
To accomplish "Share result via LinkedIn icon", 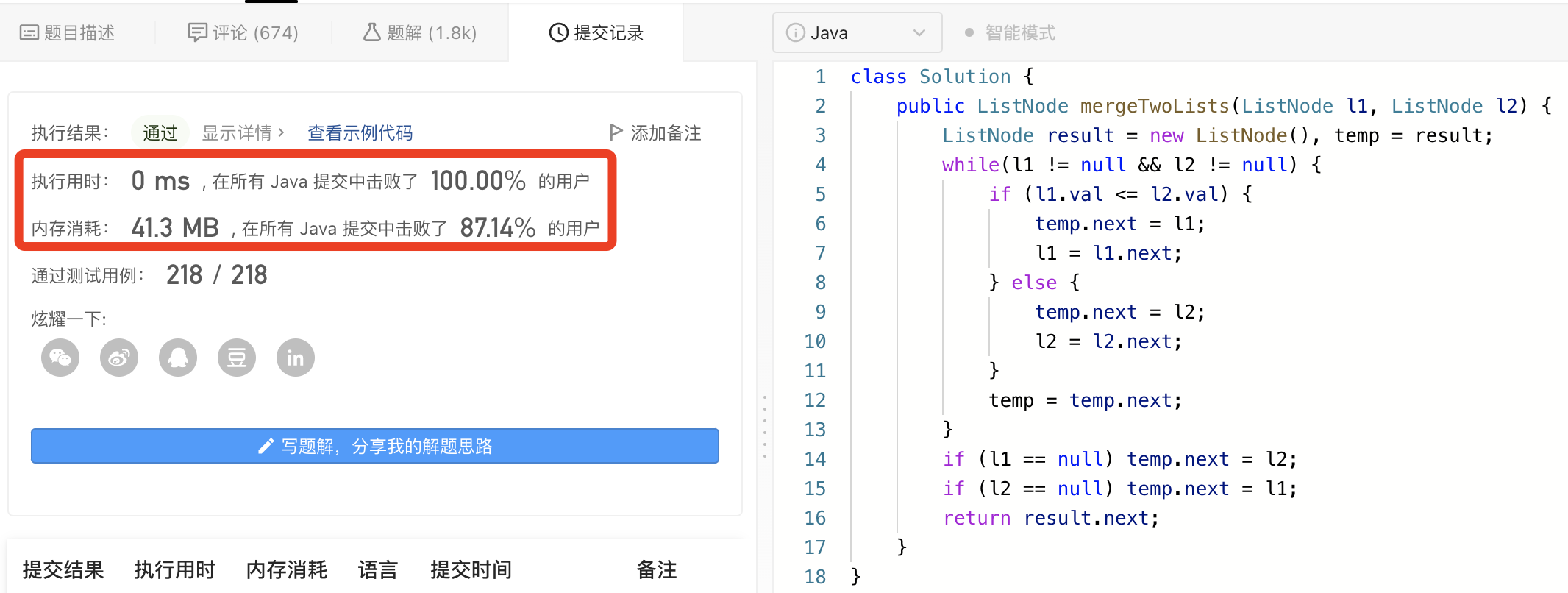I will pos(296,358).
